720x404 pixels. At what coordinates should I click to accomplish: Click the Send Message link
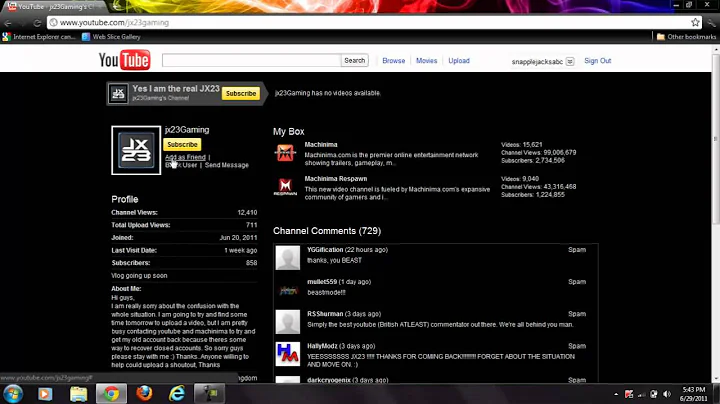click(x=227, y=165)
